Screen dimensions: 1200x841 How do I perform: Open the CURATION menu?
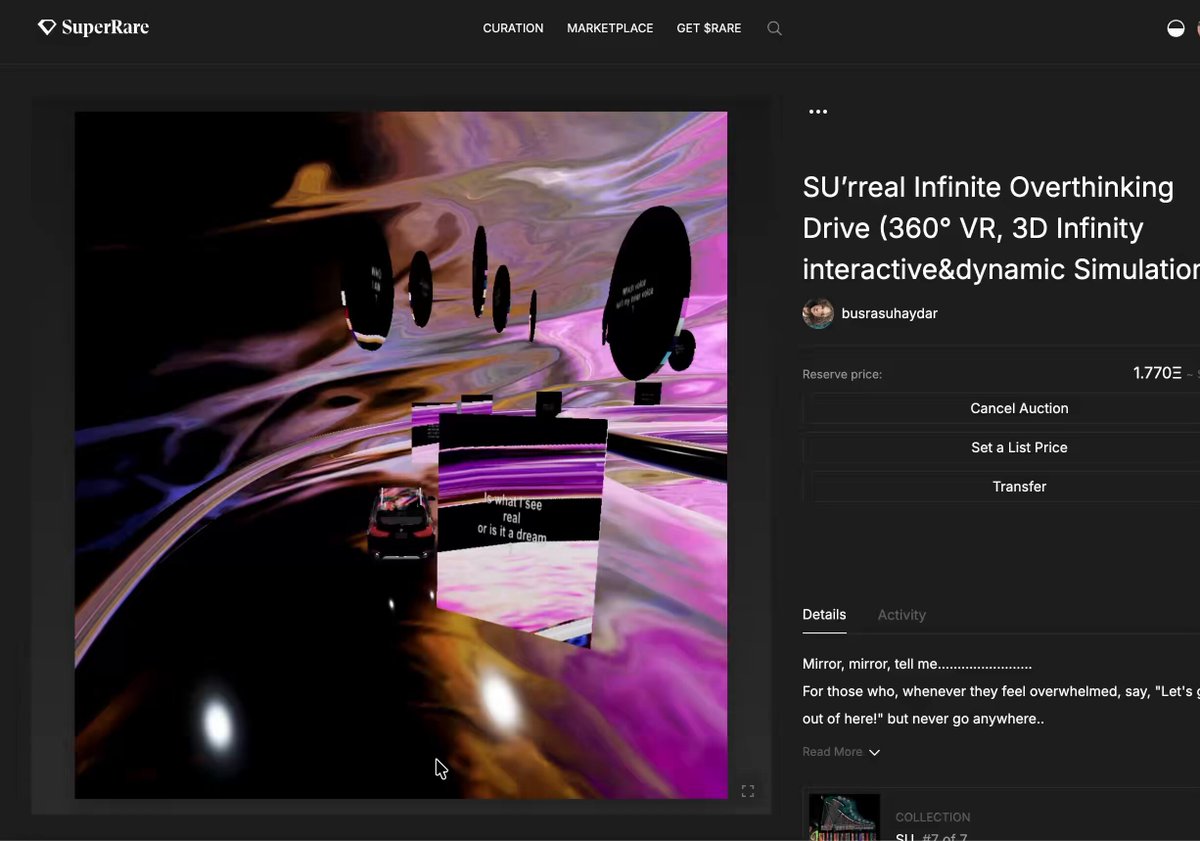point(513,28)
